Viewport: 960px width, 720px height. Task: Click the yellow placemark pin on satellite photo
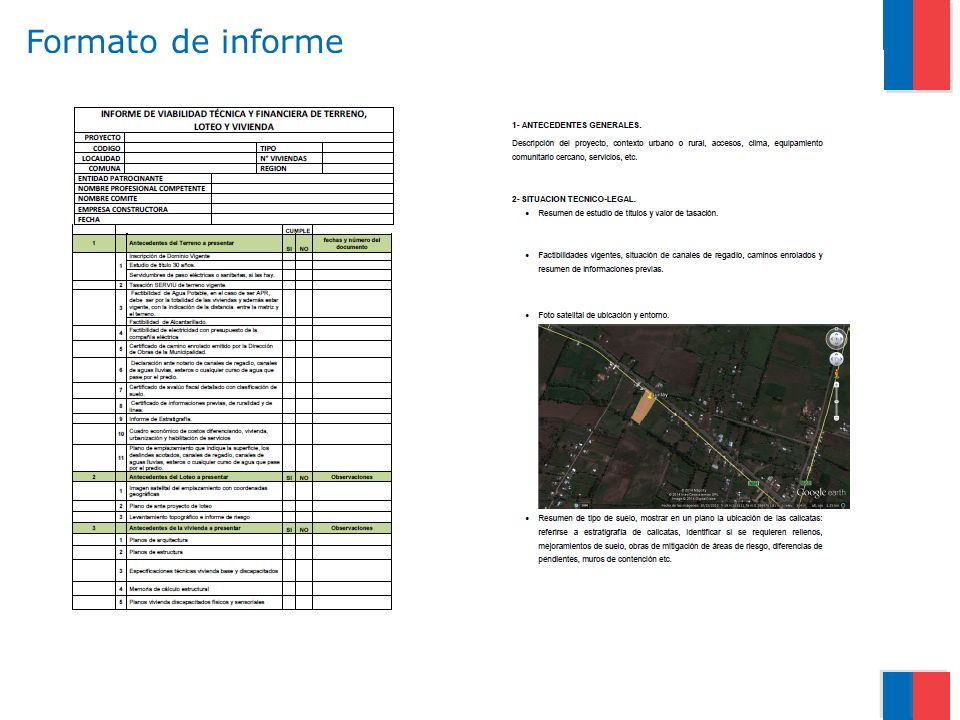[650, 396]
